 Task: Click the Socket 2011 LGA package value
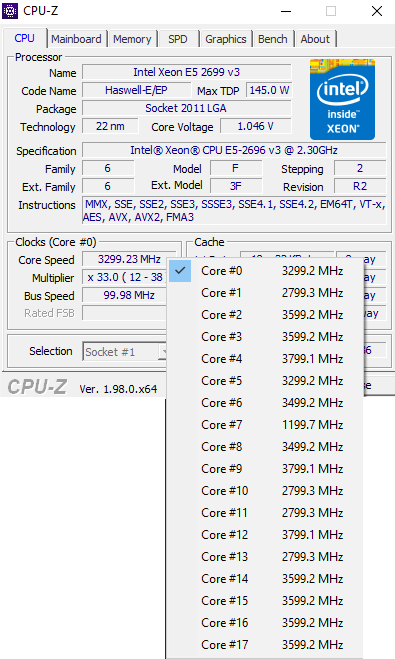click(187, 108)
